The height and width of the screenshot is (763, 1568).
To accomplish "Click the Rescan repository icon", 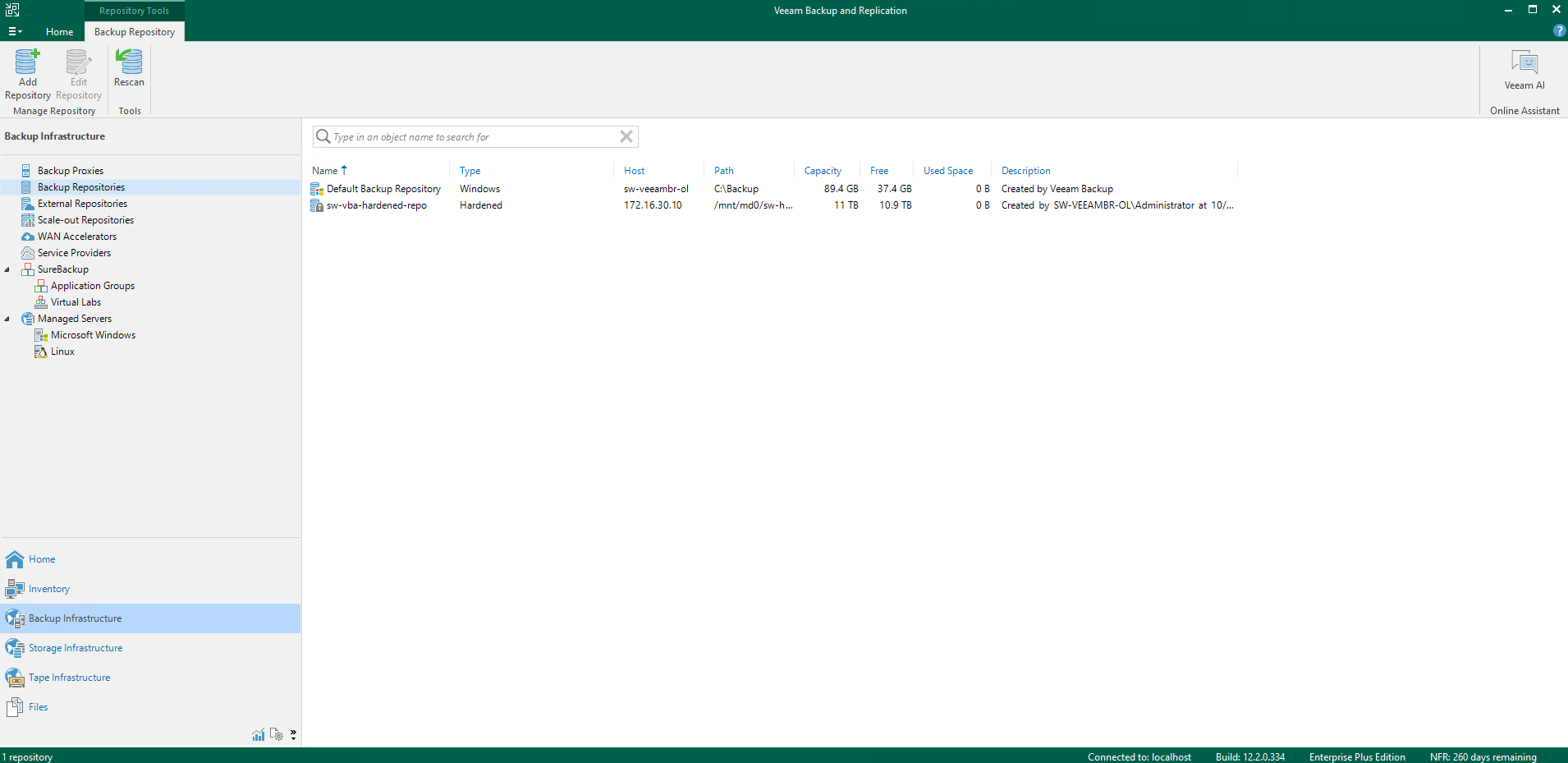I will pyautogui.click(x=129, y=62).
